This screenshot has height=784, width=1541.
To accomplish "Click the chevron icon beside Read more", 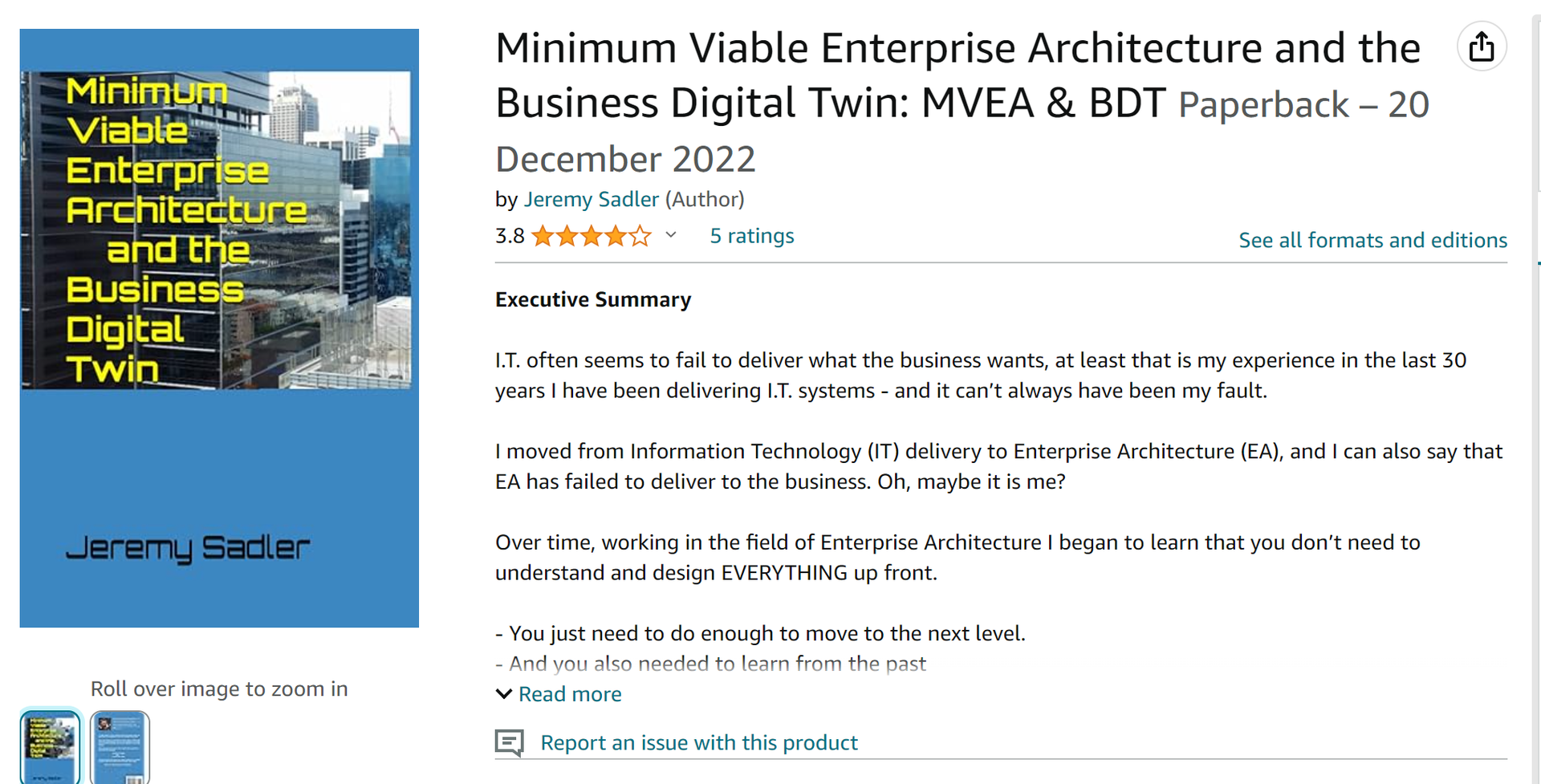I will pyautogui.click(x=502, y=693).
